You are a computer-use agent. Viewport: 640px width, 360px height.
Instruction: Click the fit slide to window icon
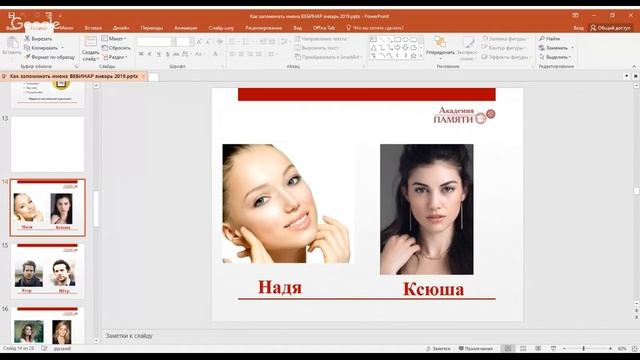(634, 348)
